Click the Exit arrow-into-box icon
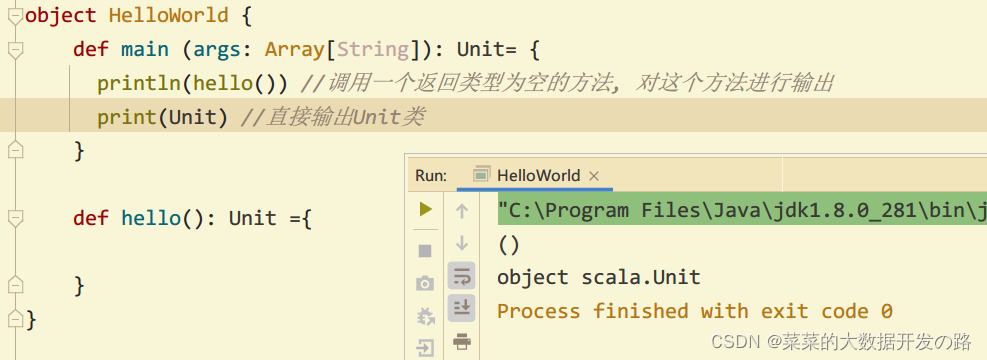Screen dimensions: 987x360 coord(426,347)
